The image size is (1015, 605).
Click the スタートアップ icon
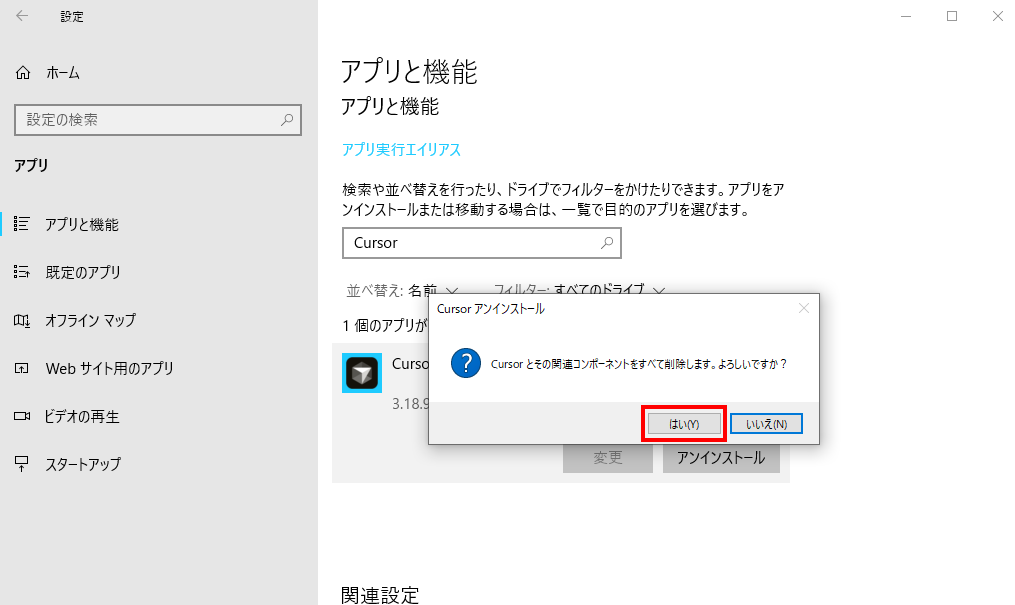coord(21,464)
